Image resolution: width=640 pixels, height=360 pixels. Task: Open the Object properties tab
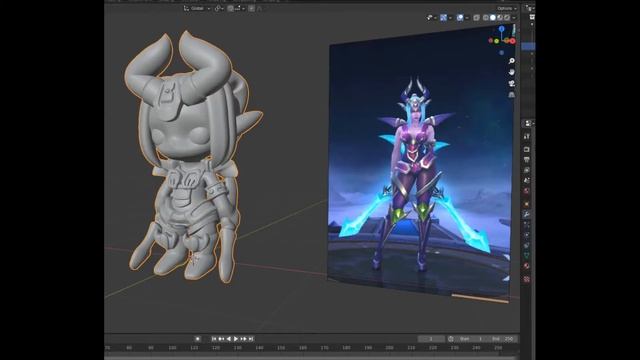pos(527,204)
